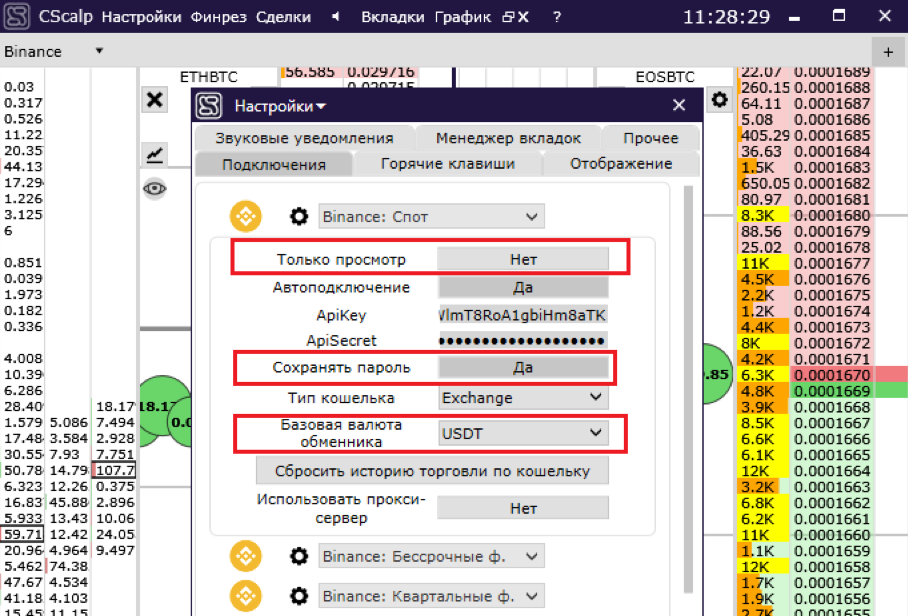
Task: Click the logo icon in the Настройки dialog
Action: [x=209, y=105]
